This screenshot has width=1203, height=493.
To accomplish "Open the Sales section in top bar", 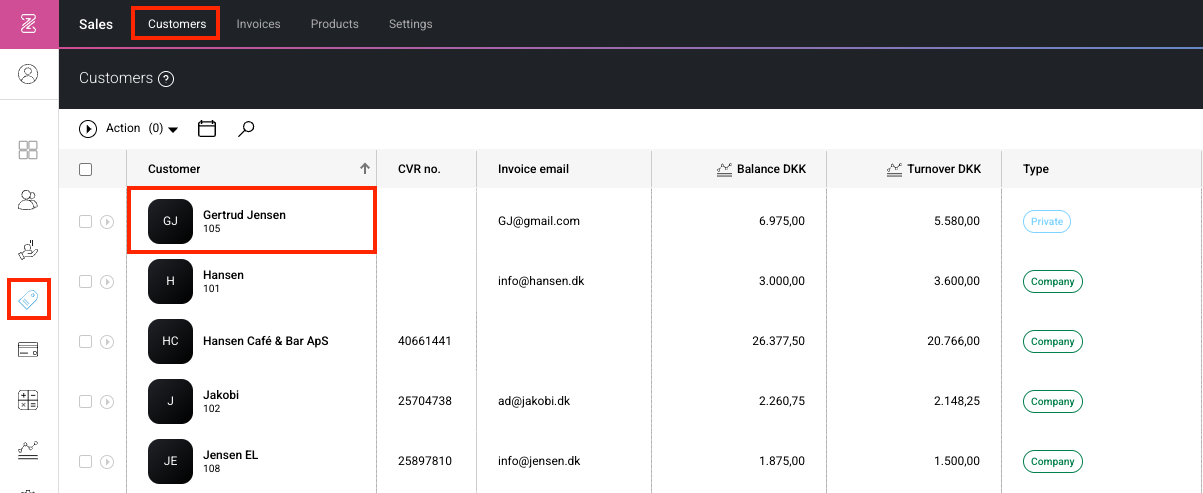I will click(96, 24).
